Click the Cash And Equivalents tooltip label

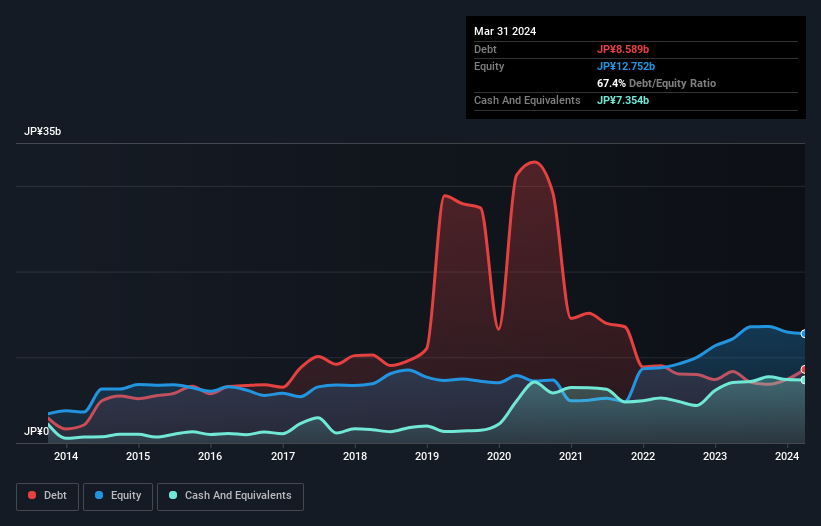[527, 100]
